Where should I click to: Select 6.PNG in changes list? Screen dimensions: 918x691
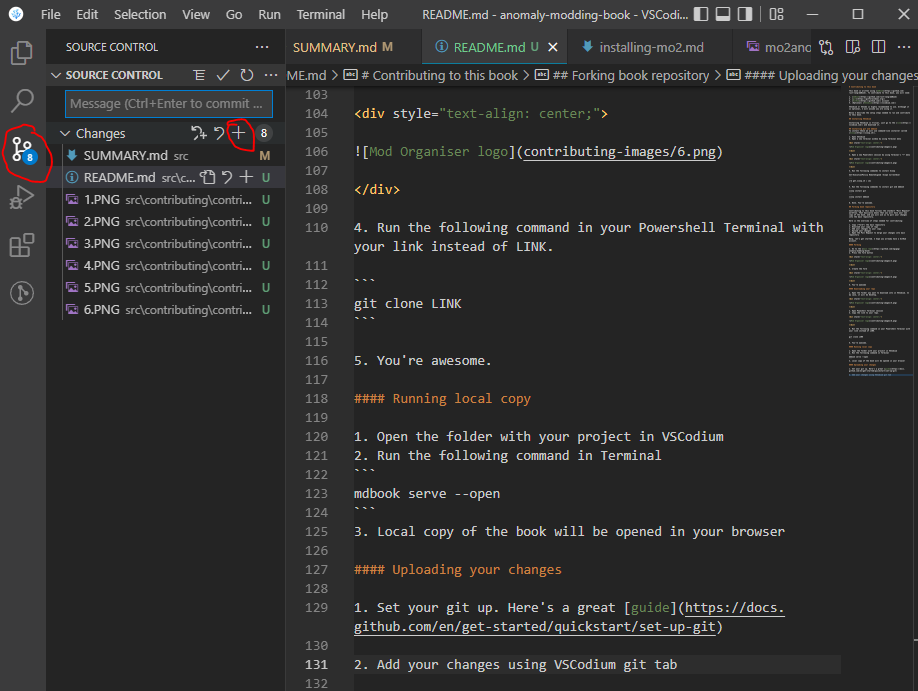click(x=166, y=309)
